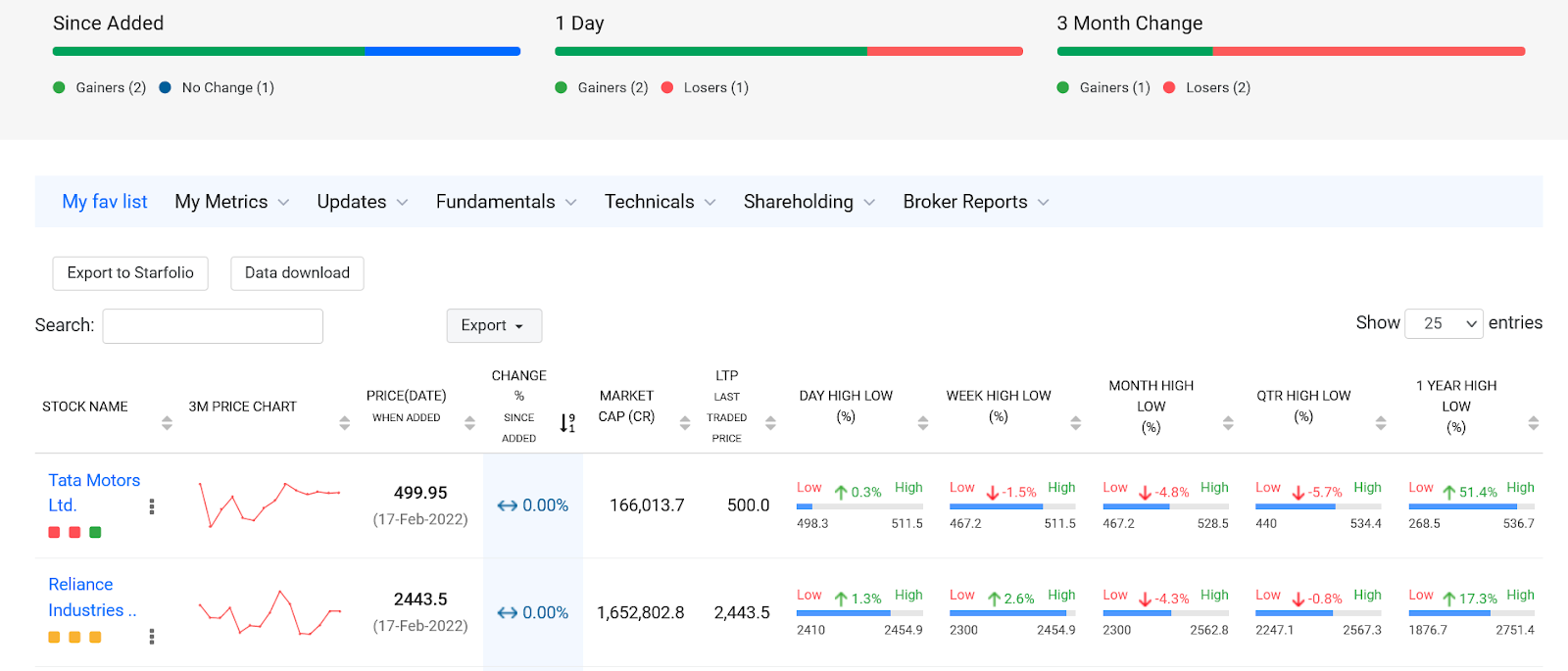Image resolution: width=1568 pixels, height=671 pixels.
Task: Click the 3 Month Change gainers-losers bar
Action: click(x=1291, y=51)
